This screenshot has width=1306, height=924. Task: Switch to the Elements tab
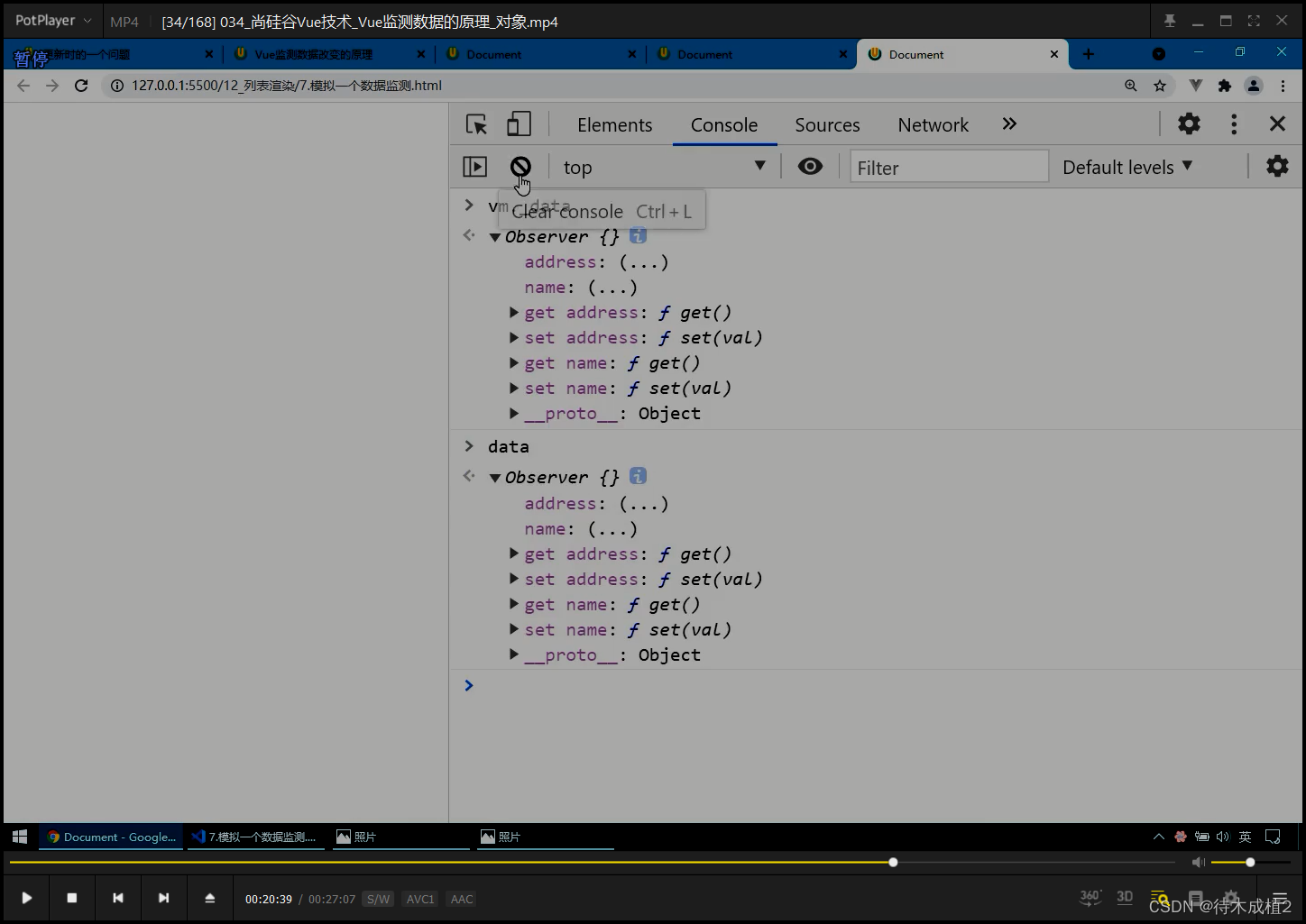(x=614, y=124)
